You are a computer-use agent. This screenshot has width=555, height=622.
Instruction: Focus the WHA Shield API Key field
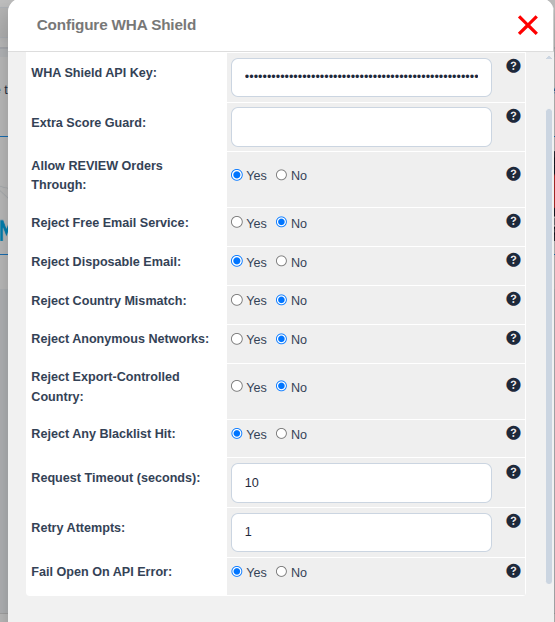(x=361, y=77)
